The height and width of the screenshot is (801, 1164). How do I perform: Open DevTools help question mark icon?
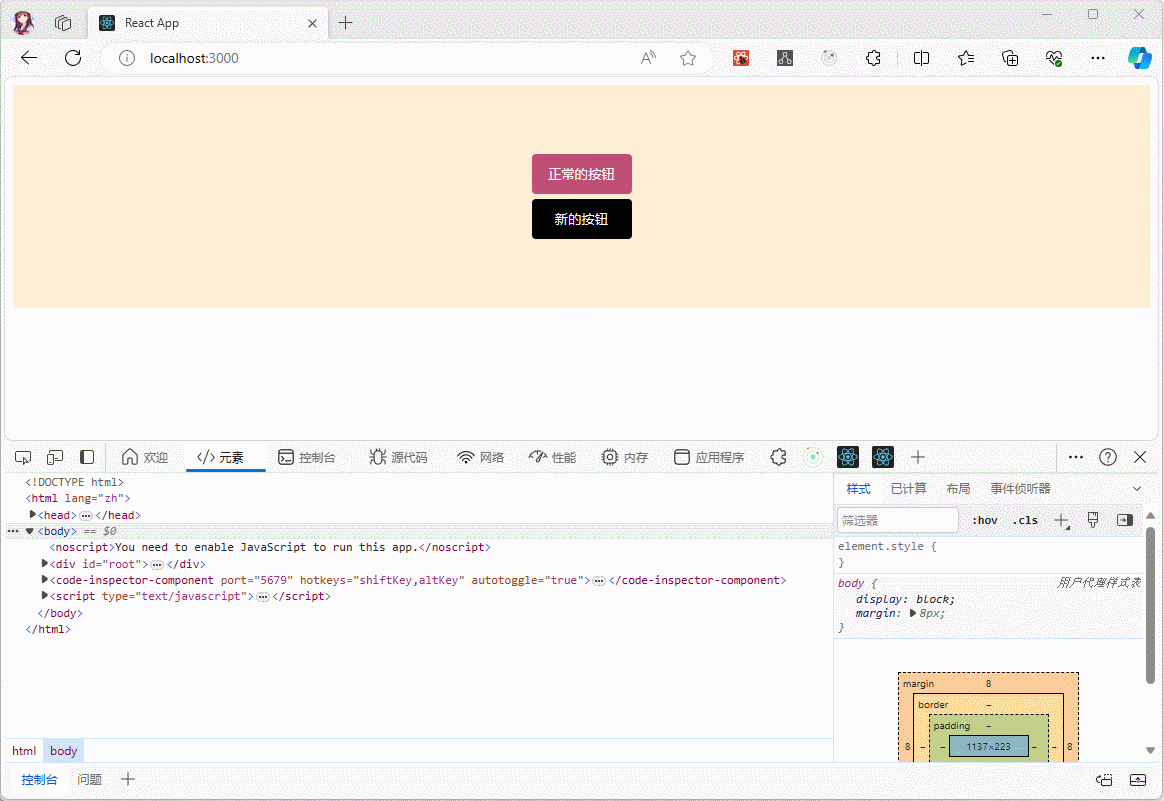pyautogui.click(x=1108, y=457)
